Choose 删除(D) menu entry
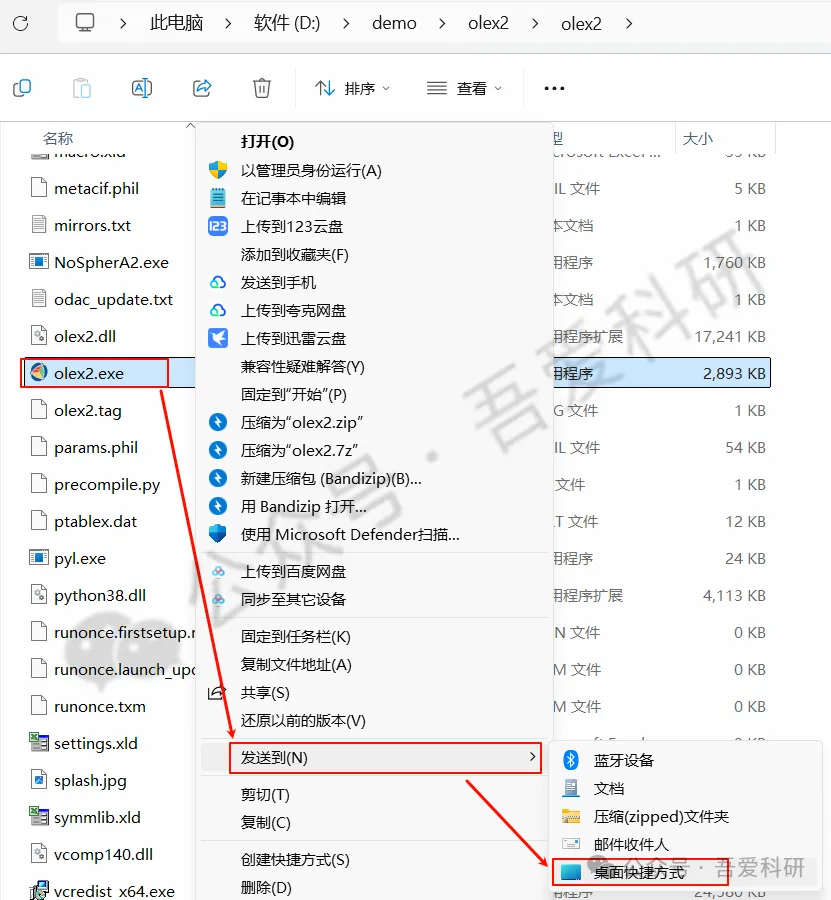The image size is (831, 900). click(x=266, y=888)
